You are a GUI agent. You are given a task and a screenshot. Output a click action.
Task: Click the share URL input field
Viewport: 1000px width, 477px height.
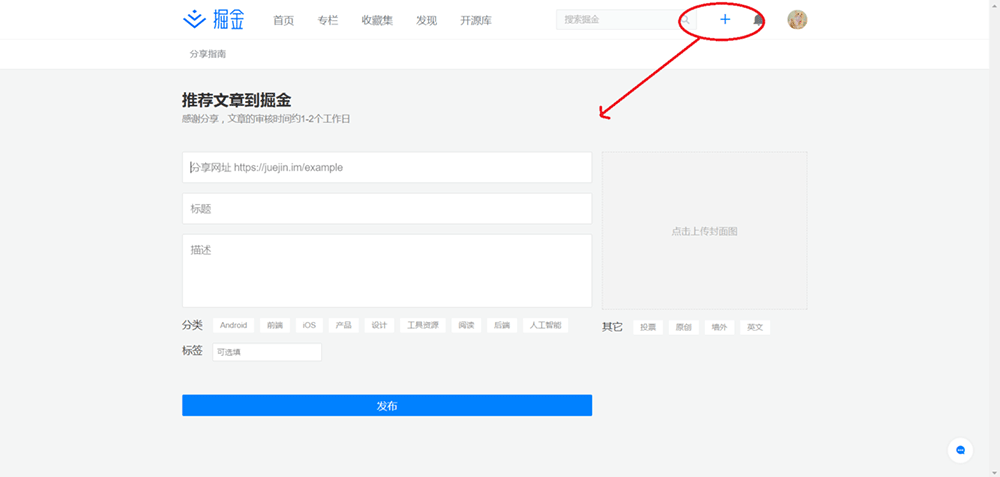[387, 167]
